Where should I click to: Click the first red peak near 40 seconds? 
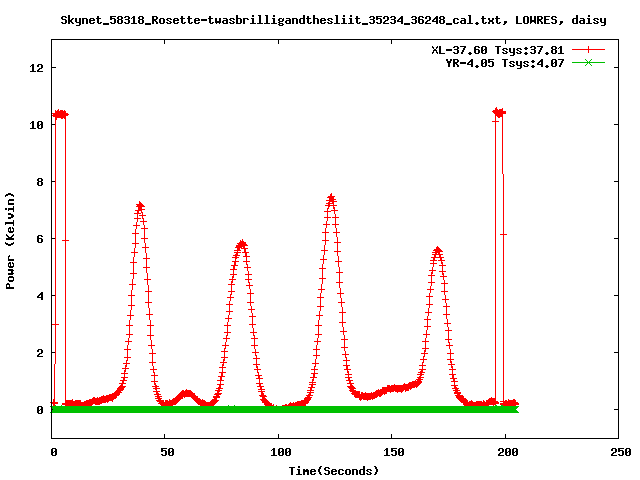click(140, 206)
